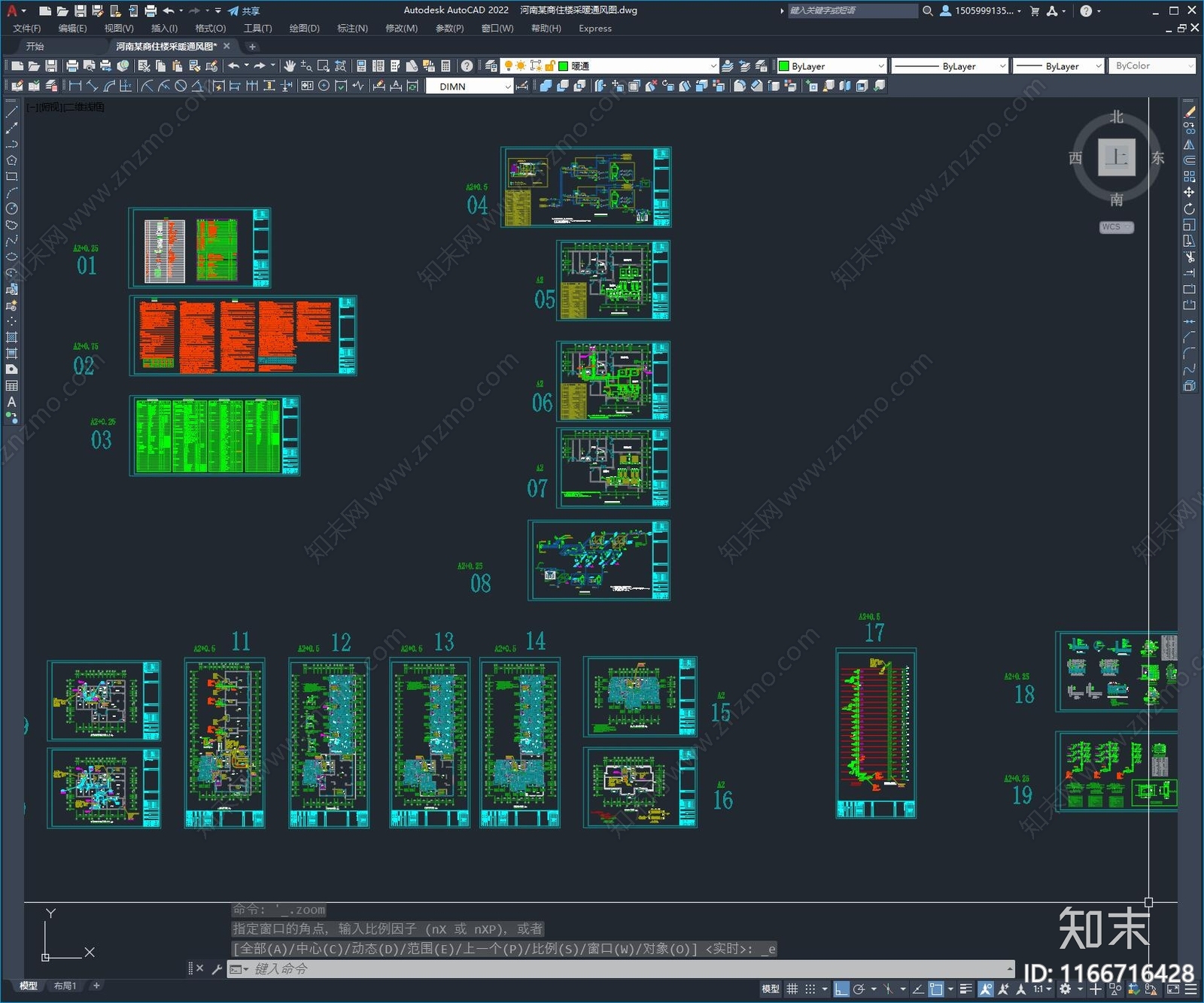Open the DIMN dimension style dropdown

pyautogui.click(x=507, y=87)
